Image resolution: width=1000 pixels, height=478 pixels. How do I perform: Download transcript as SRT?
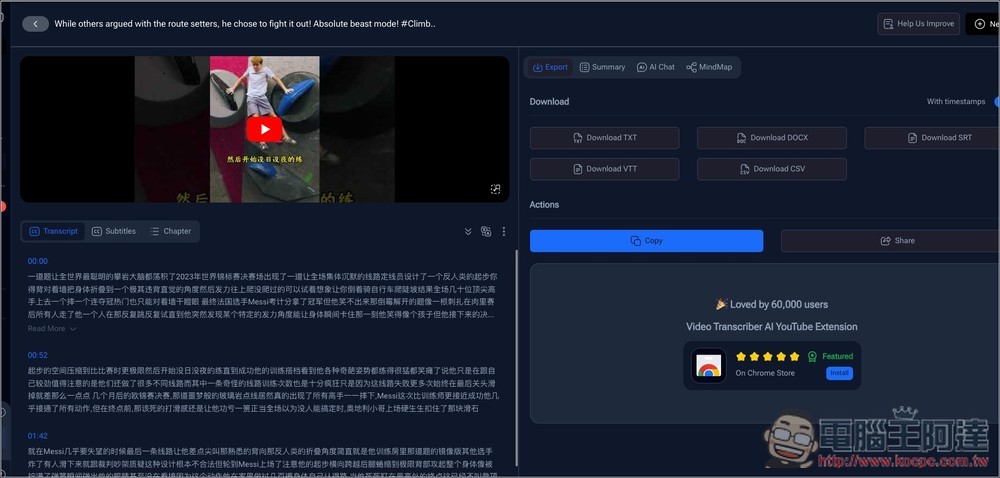click(932, 138)
